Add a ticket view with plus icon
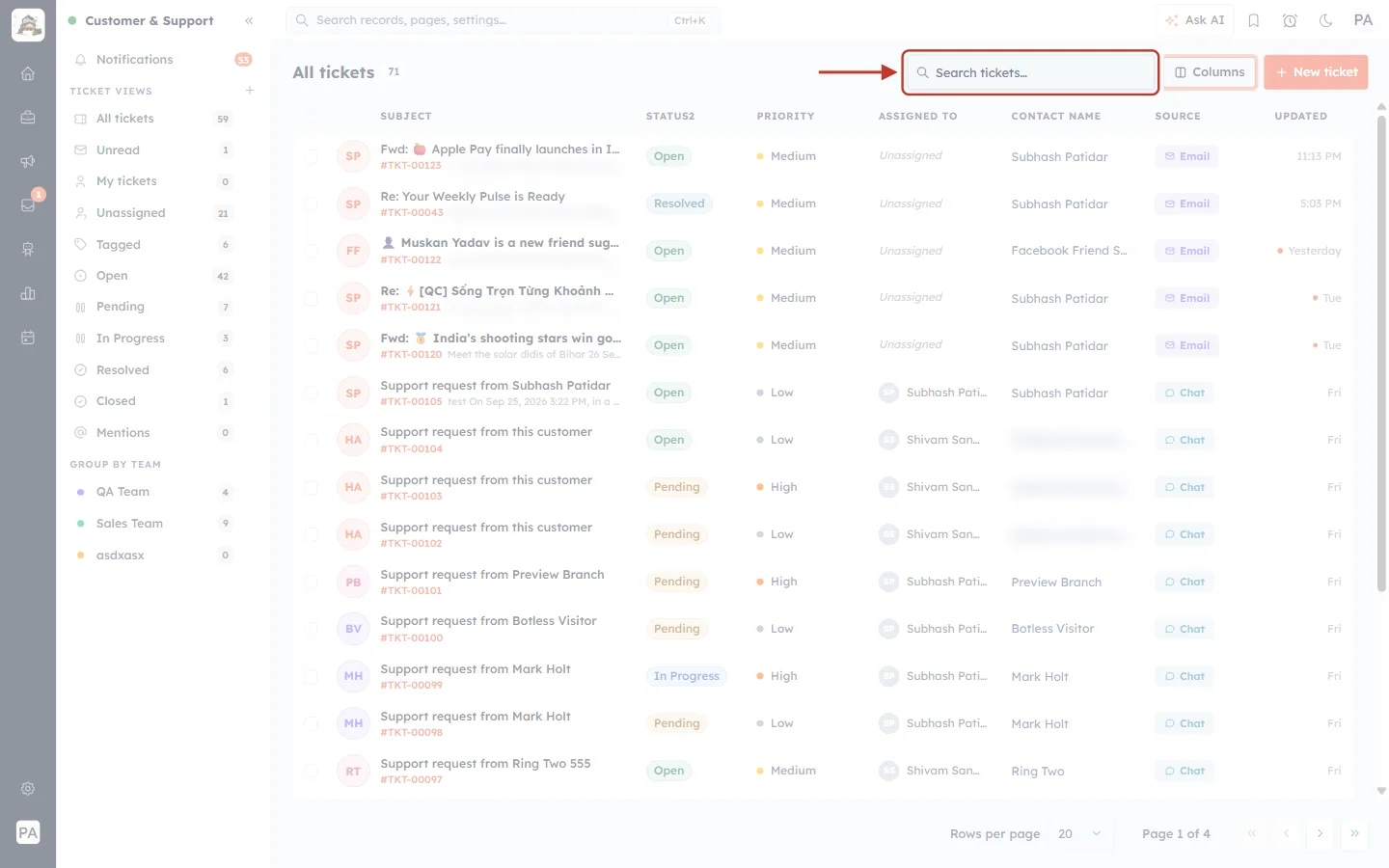The width and height of the screenshot is (1389, 868). click(250, 91)
